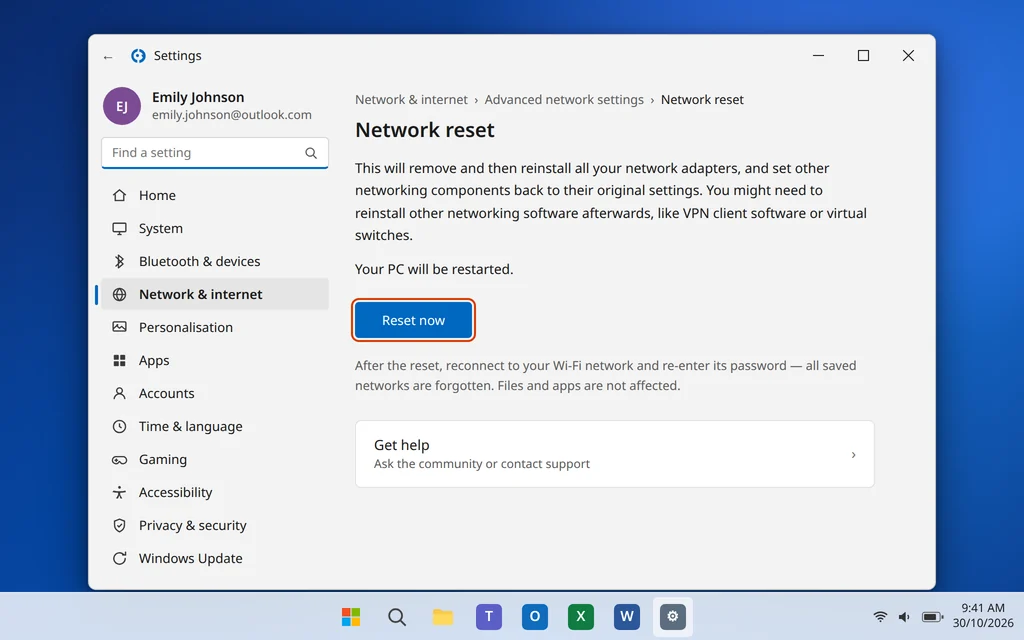This screenshot has height=640, width=1024.
Task: Select Home in the sidebar
Action: 215,195
